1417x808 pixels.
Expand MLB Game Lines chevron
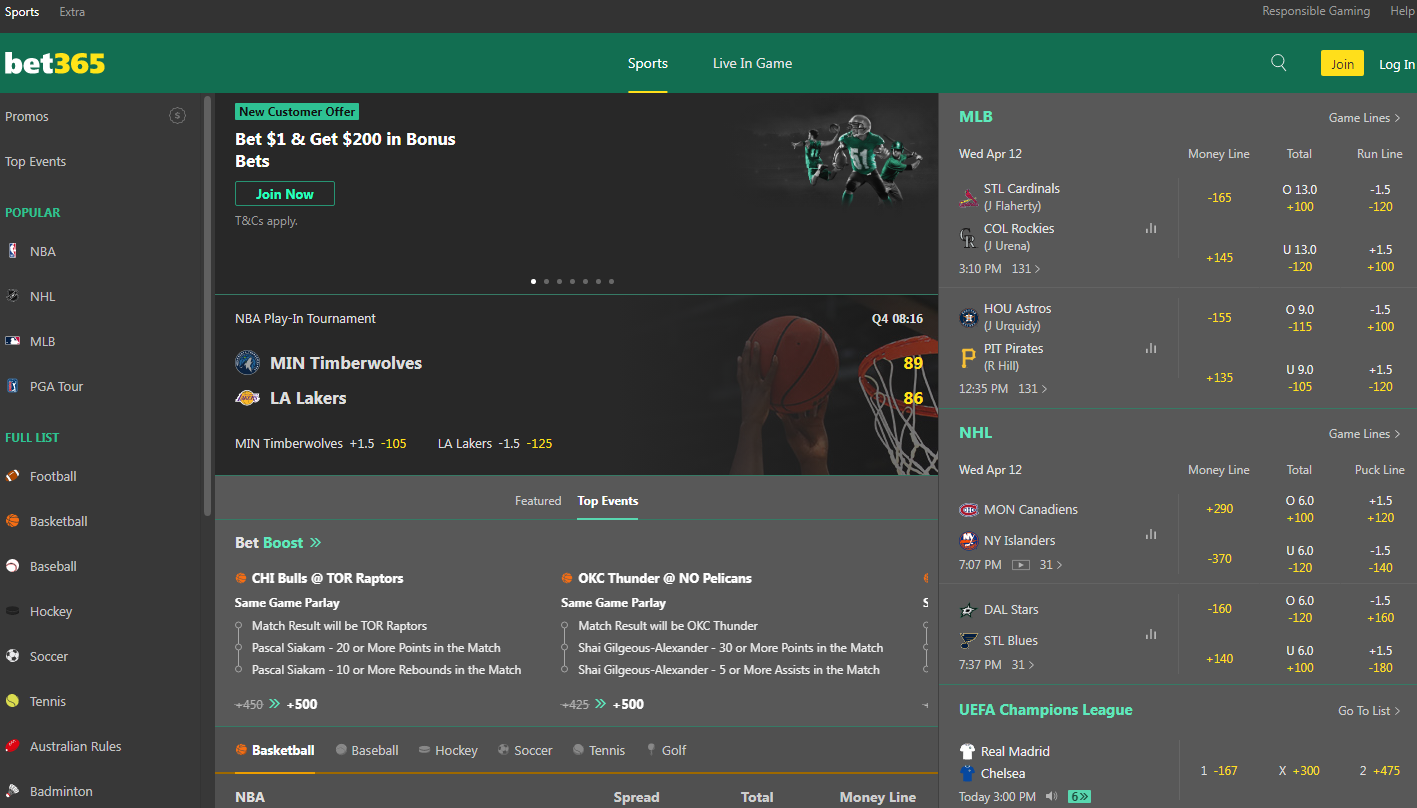point(1397,118)
